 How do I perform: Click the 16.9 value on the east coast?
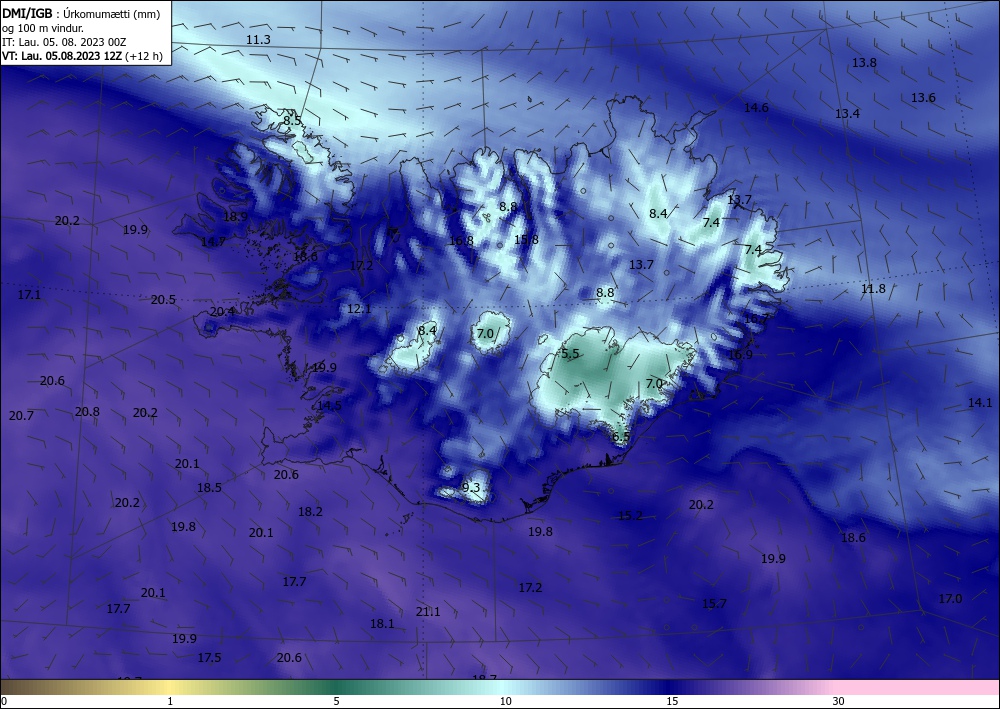(740, 354)
